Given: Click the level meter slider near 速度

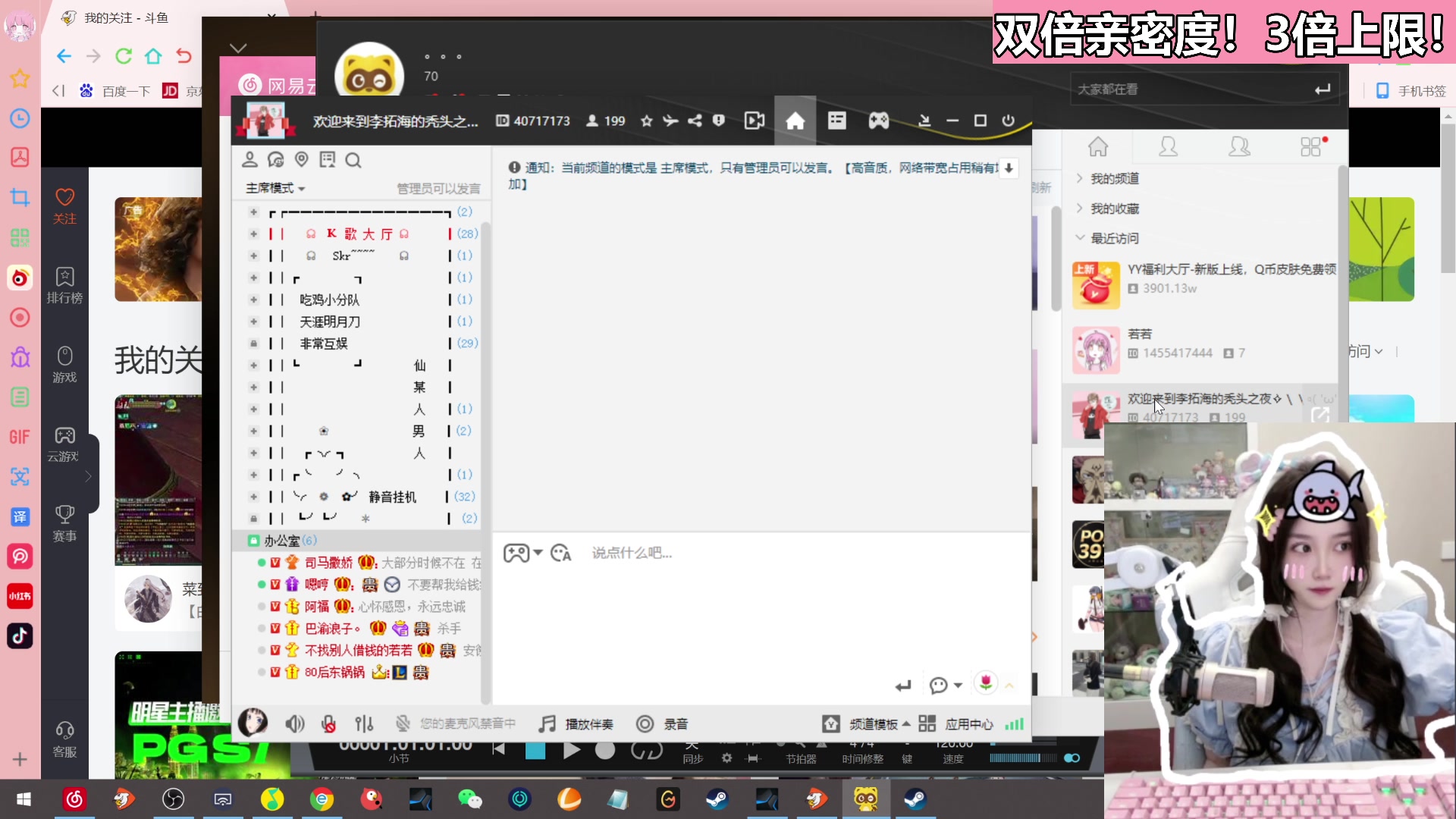Looking at the screenshot, I should coord(1024,758).
